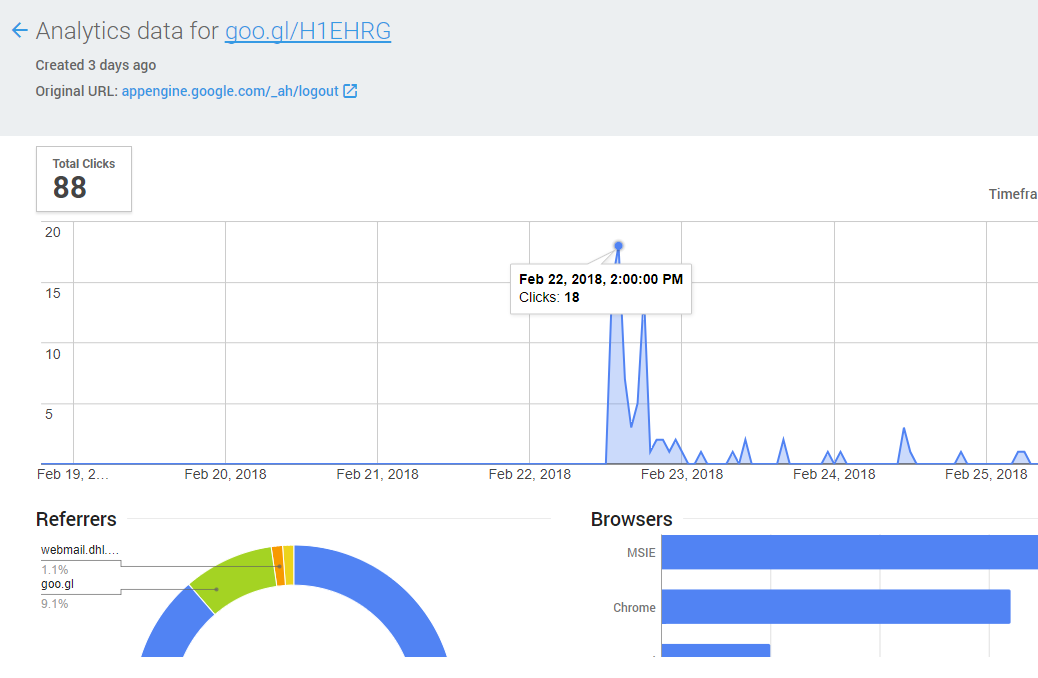Click the "webmail.dhl...." referrer label
Viewport: 1038px width, 678px height.
(x=80, y=550)
